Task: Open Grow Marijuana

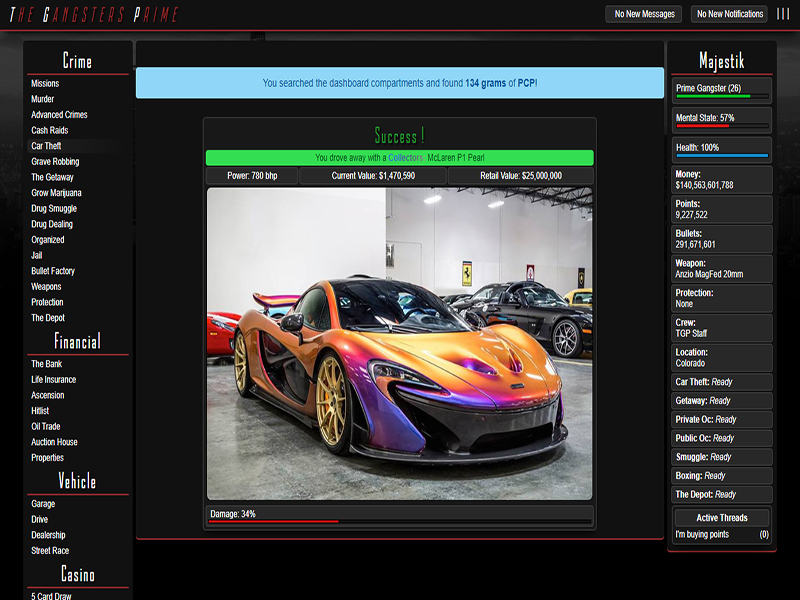Action: [x=56, y=193]
